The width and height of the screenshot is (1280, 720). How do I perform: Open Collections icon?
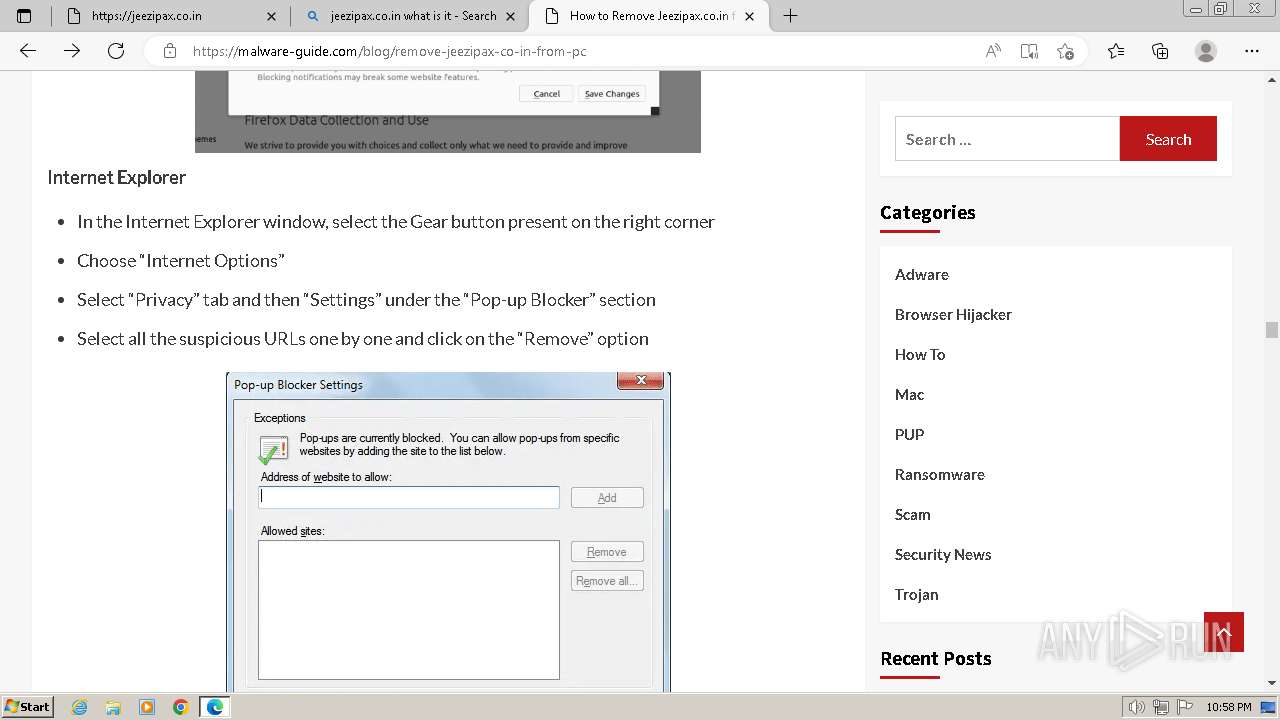pos(1160,51)
